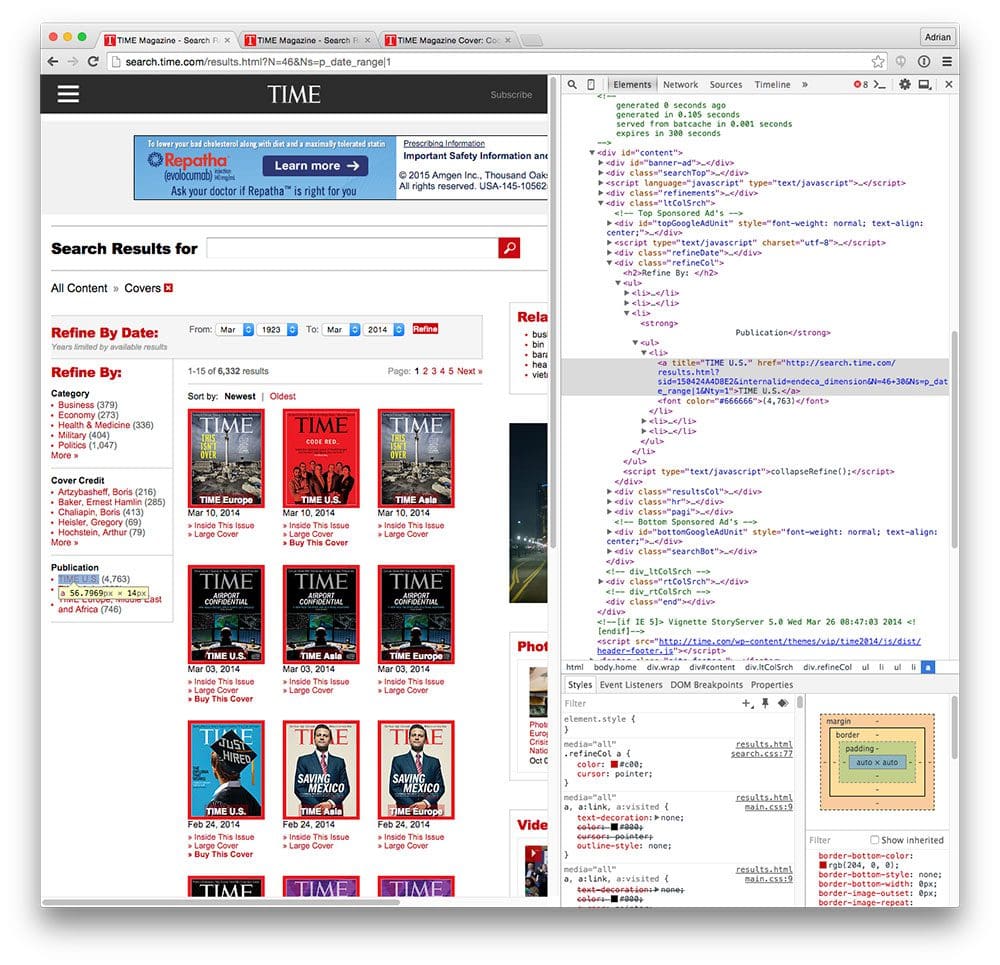Click the red Refine button
The height and width of the screenshot is (965, 1000).
pyautogui.click(x=425, y=329)
